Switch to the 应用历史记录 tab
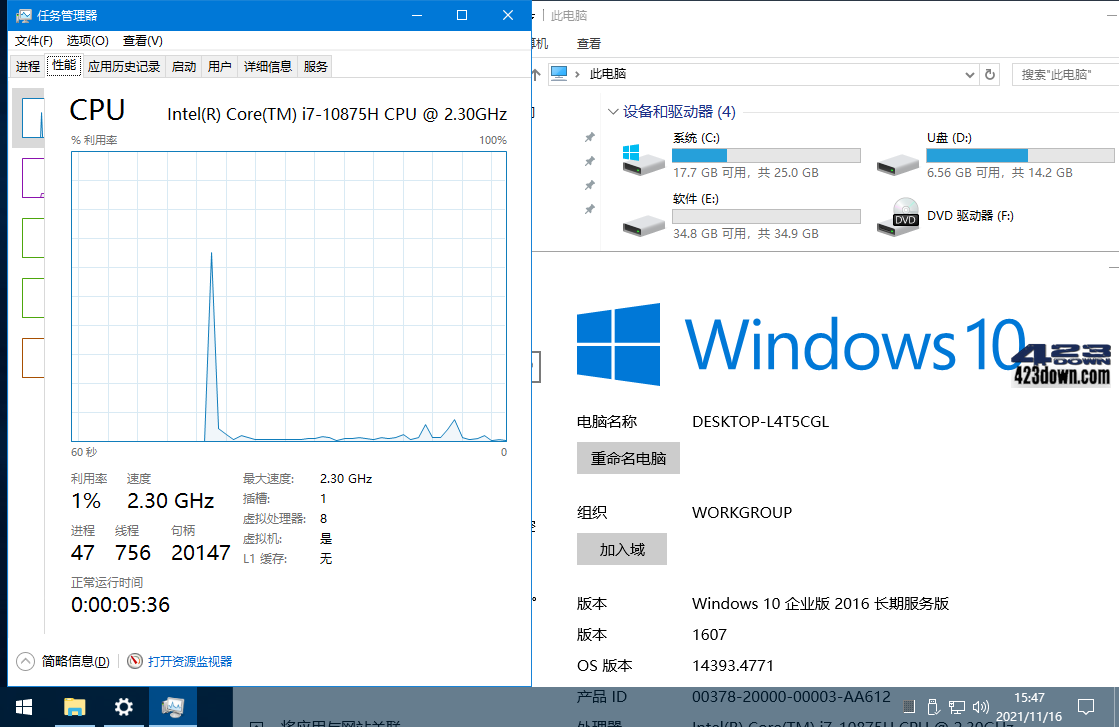 pos(124,66)
